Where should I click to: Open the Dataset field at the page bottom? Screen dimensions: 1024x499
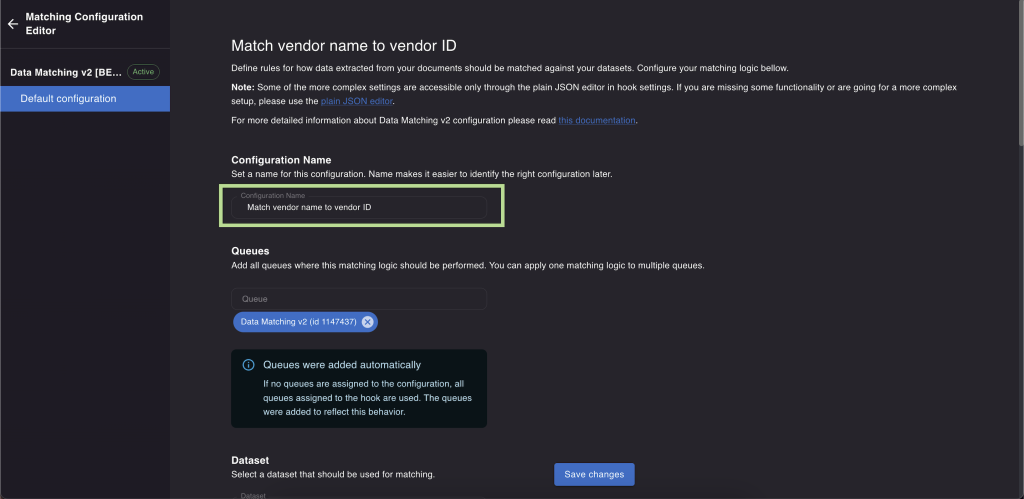(359, 495)
